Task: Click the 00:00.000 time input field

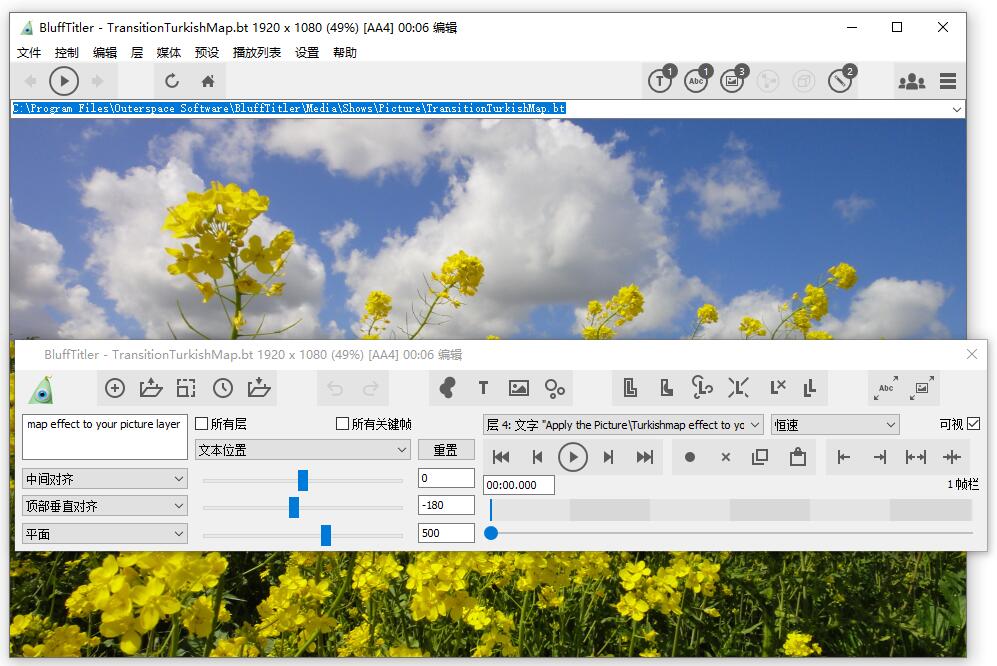Action: point(517,484)
